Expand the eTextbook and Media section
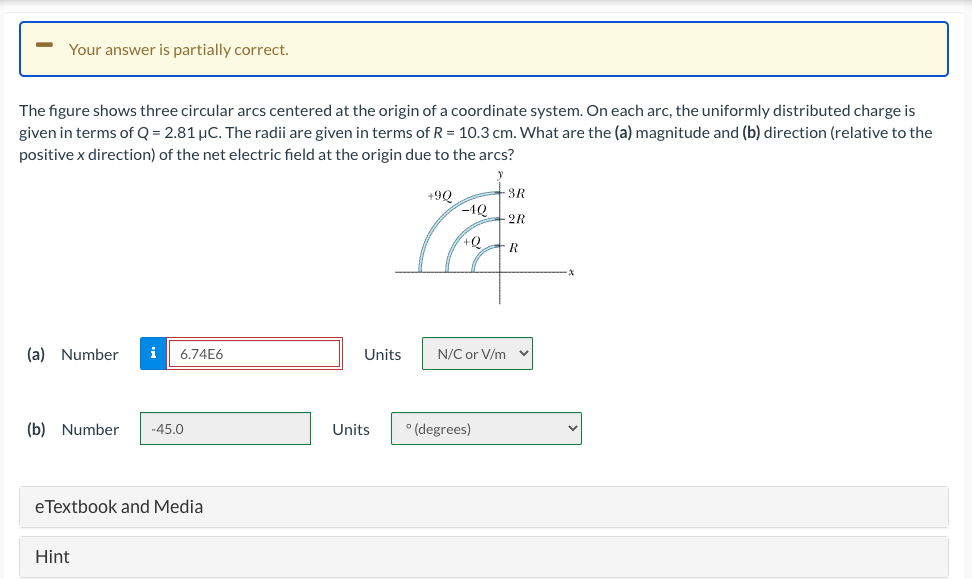972x579 pixels. pyautogui.click(x=121, y=507)
